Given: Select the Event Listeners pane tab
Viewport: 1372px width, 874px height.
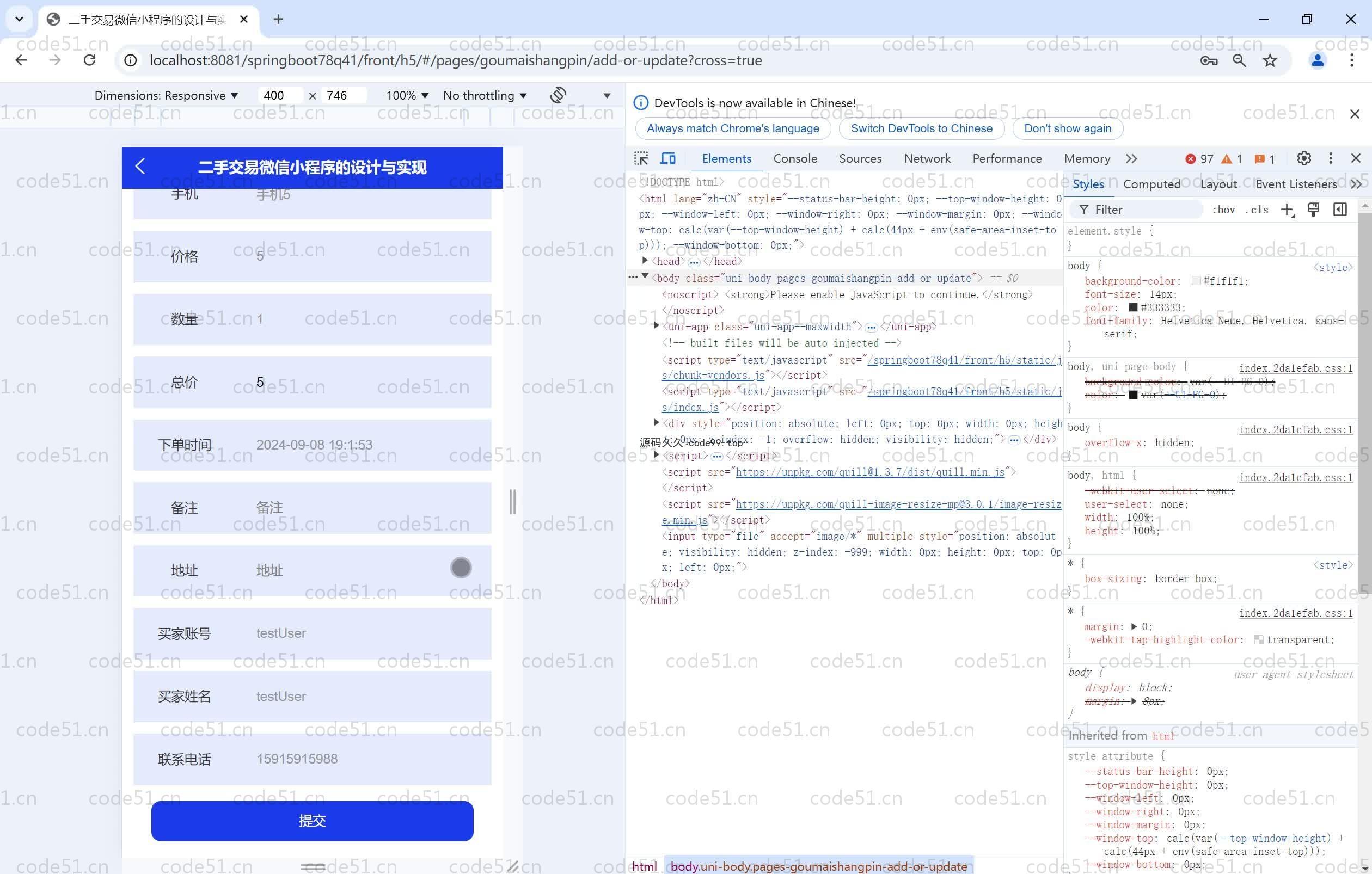Looking at the screenshot, I should click(x=1296, y=184).
